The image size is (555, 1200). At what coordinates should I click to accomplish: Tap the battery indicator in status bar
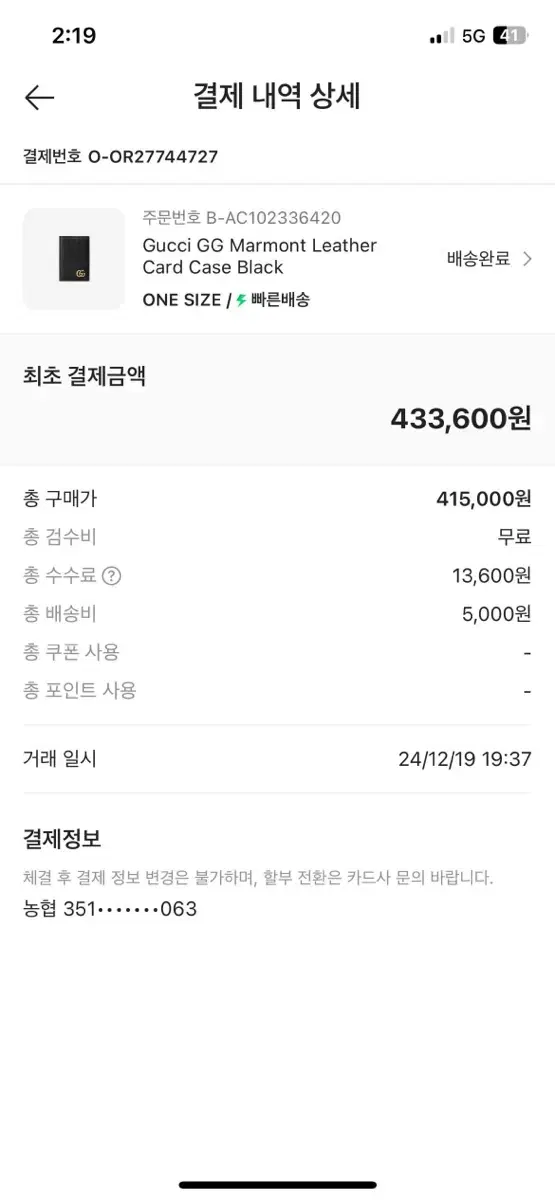click(x=511, y=36)
